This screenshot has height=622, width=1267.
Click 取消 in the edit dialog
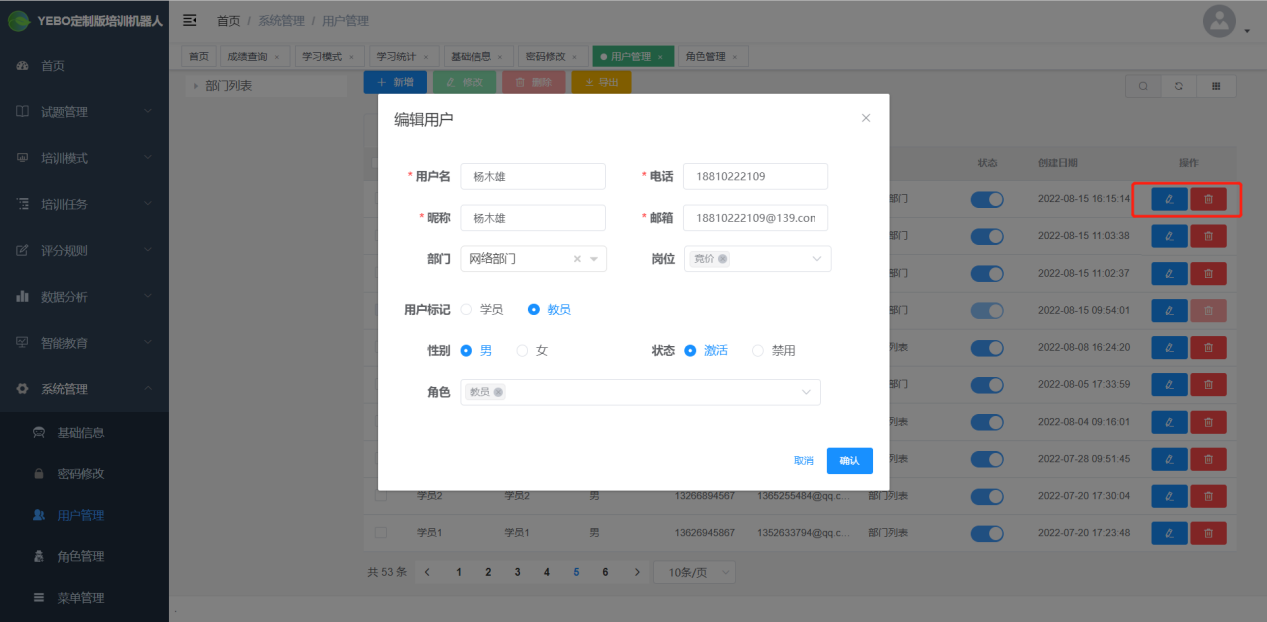[x=804, y=460]
